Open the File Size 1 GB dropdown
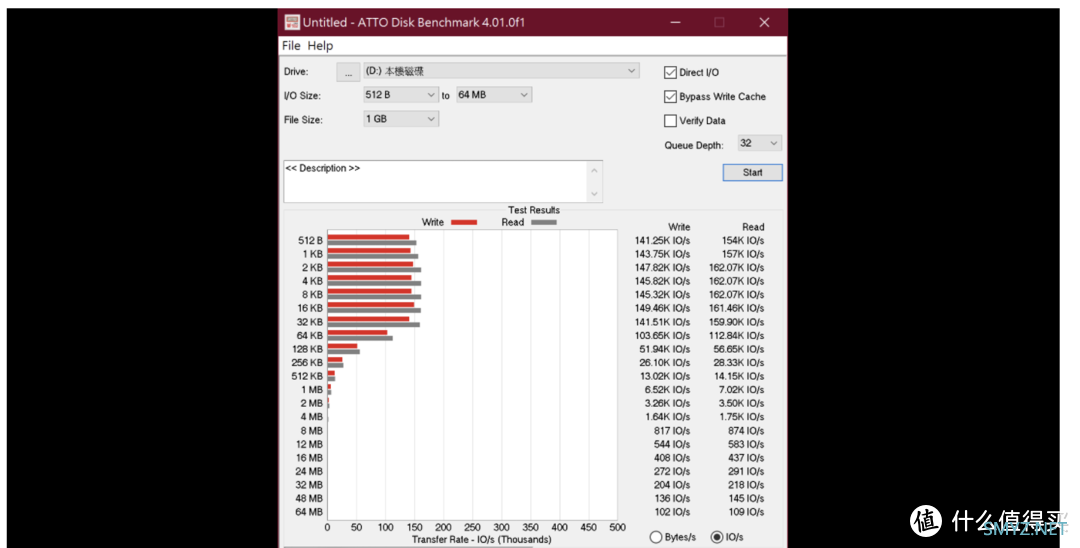Viewport: 1080px width, 548px height. (x=400, y=119)
